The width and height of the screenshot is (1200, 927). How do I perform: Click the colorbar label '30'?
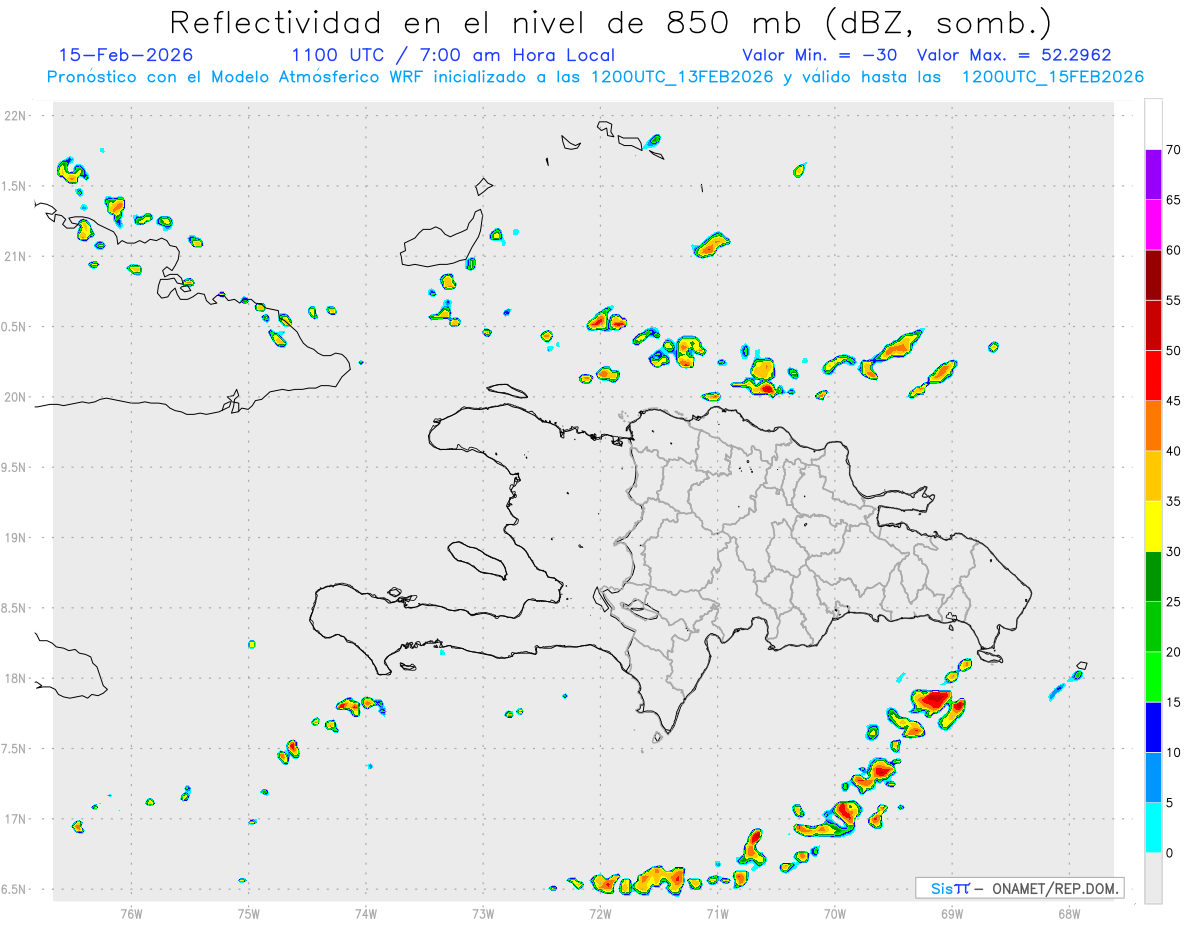[1174, 552]
